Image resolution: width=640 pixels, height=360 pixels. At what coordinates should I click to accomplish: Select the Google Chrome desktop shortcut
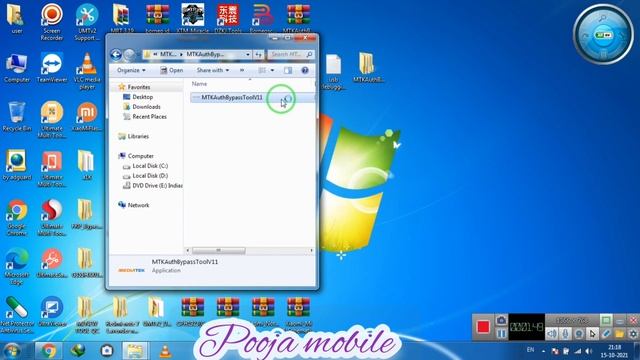pos(17,217)
